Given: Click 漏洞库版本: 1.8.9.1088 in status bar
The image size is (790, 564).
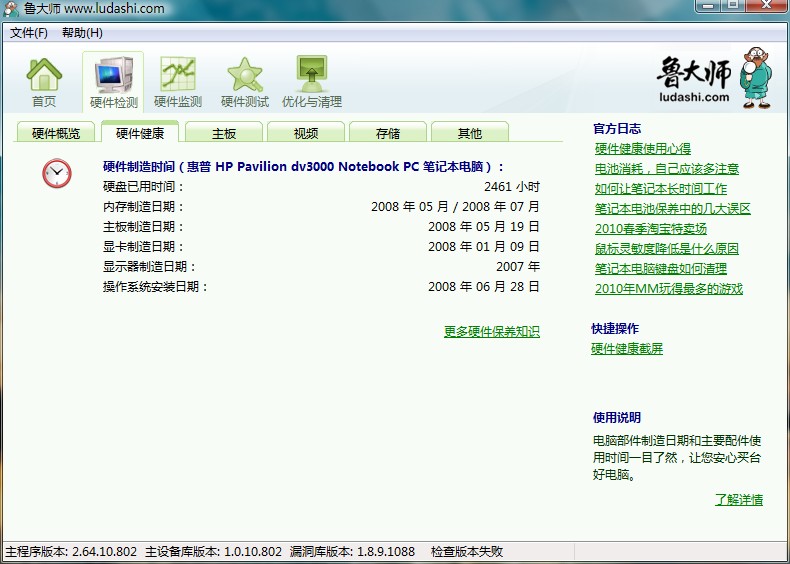Looking at the screenshot, I should pos(352,551).
